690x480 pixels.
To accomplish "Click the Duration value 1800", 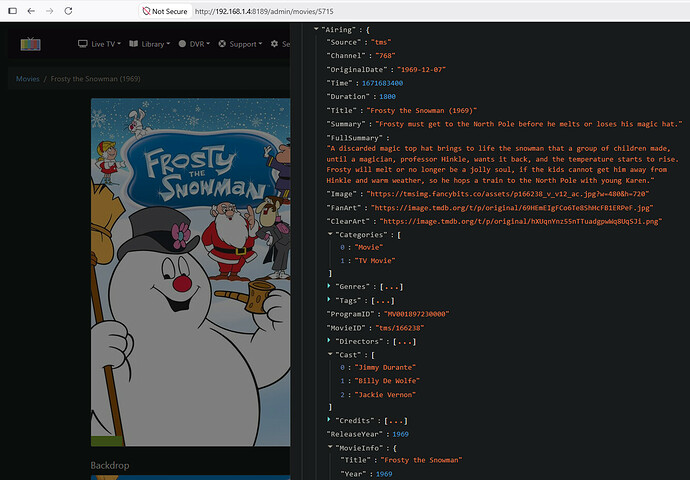I will point(388,97).
